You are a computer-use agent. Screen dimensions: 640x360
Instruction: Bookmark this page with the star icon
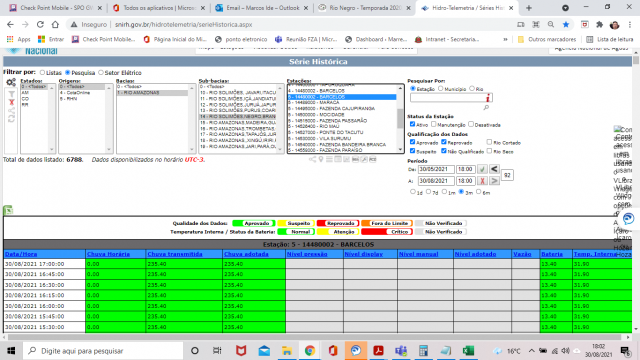click(566, 24)
